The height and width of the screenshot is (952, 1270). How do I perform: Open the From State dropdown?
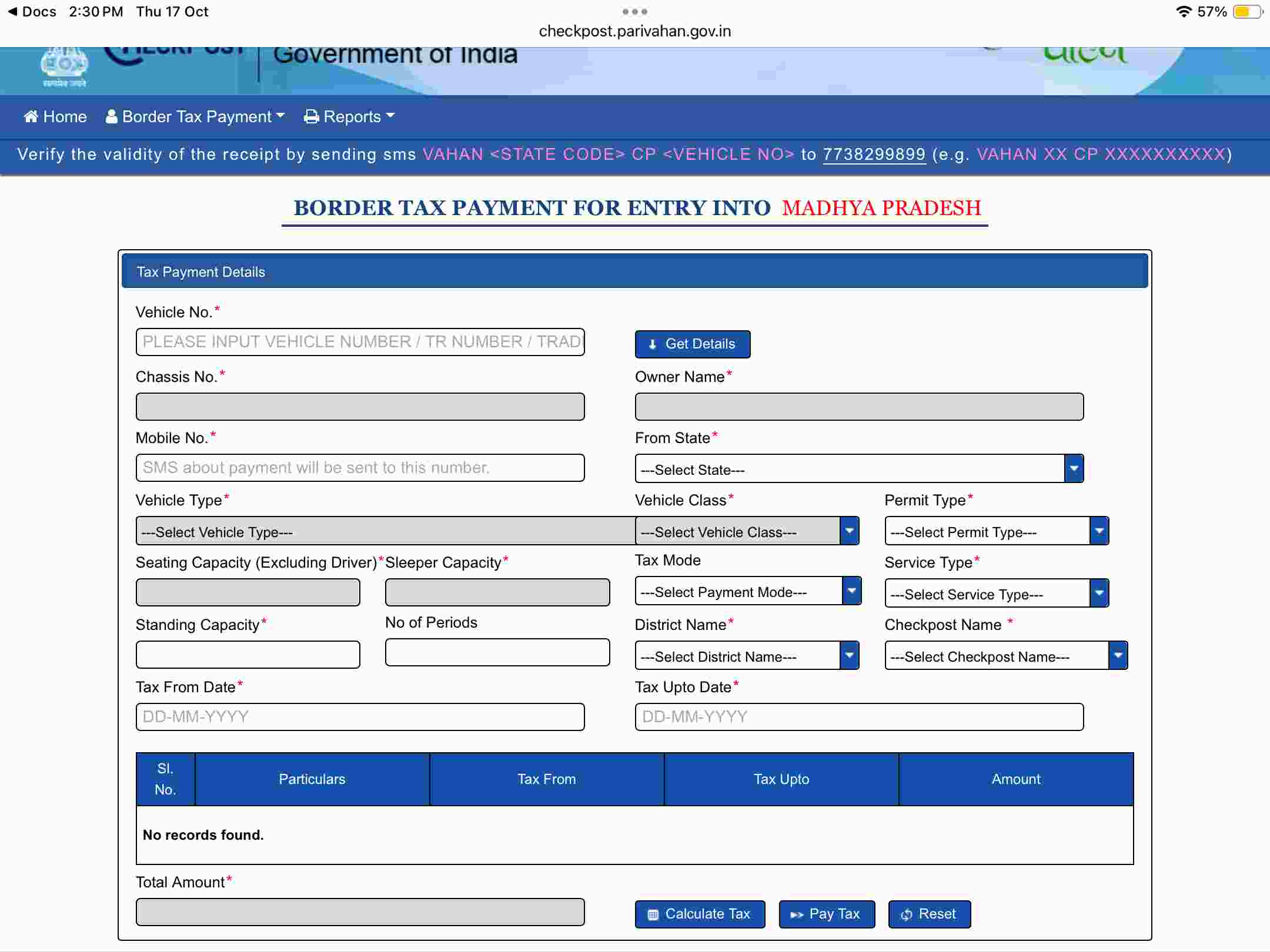859,469
